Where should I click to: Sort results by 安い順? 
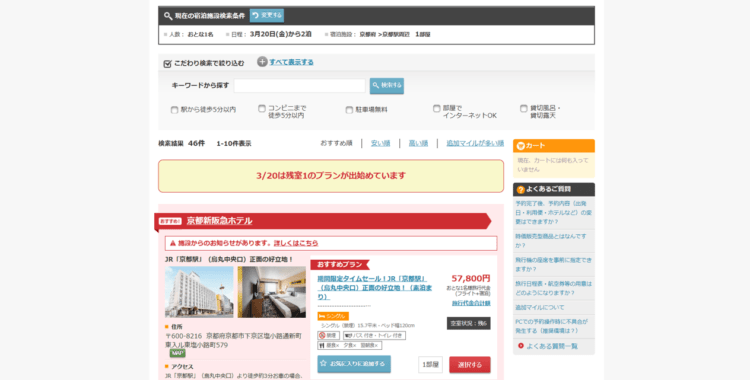coord(381,143)
